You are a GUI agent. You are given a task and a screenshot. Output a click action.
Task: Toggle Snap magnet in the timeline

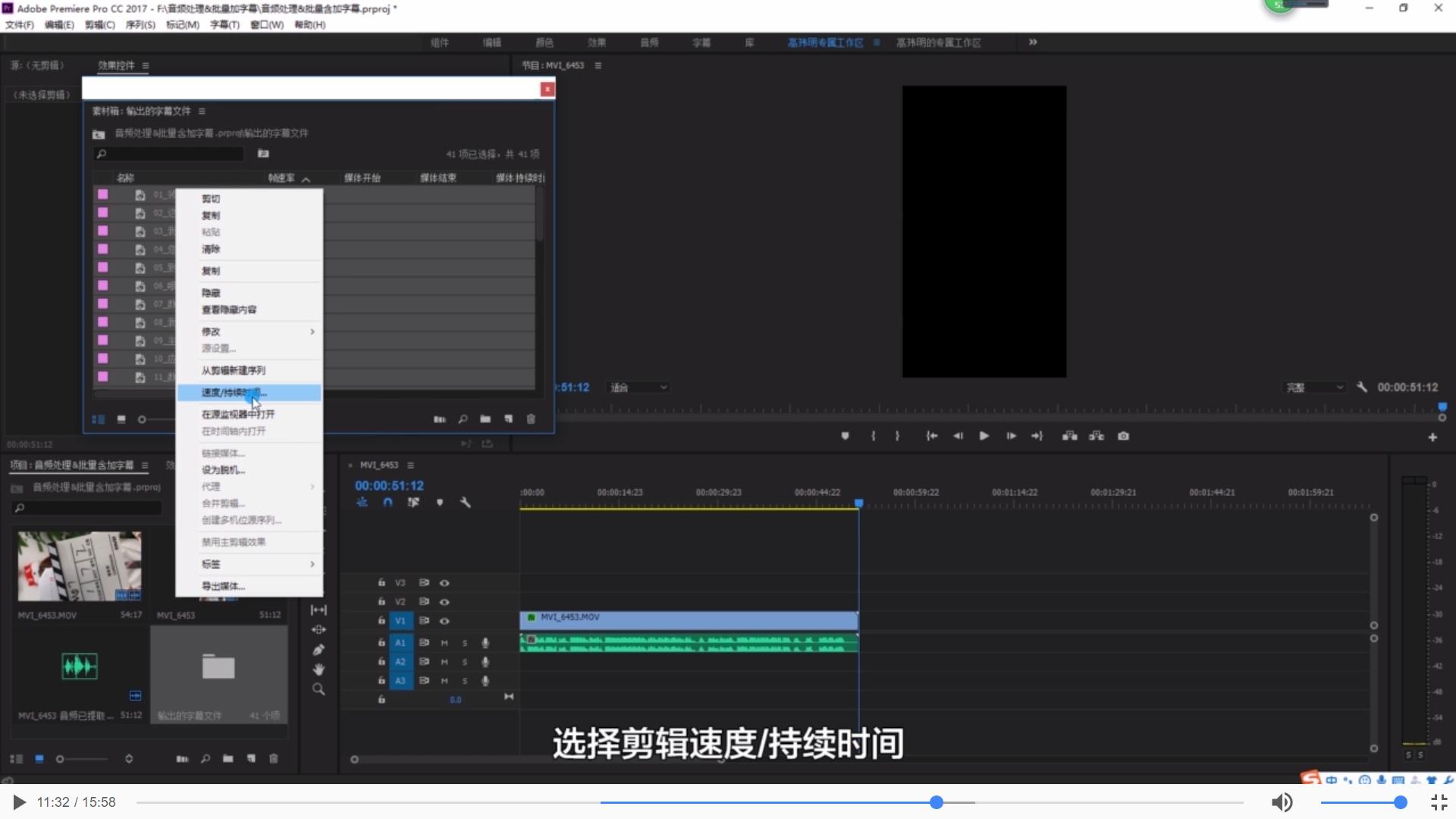pyautogui.click(x=388, y=501)
